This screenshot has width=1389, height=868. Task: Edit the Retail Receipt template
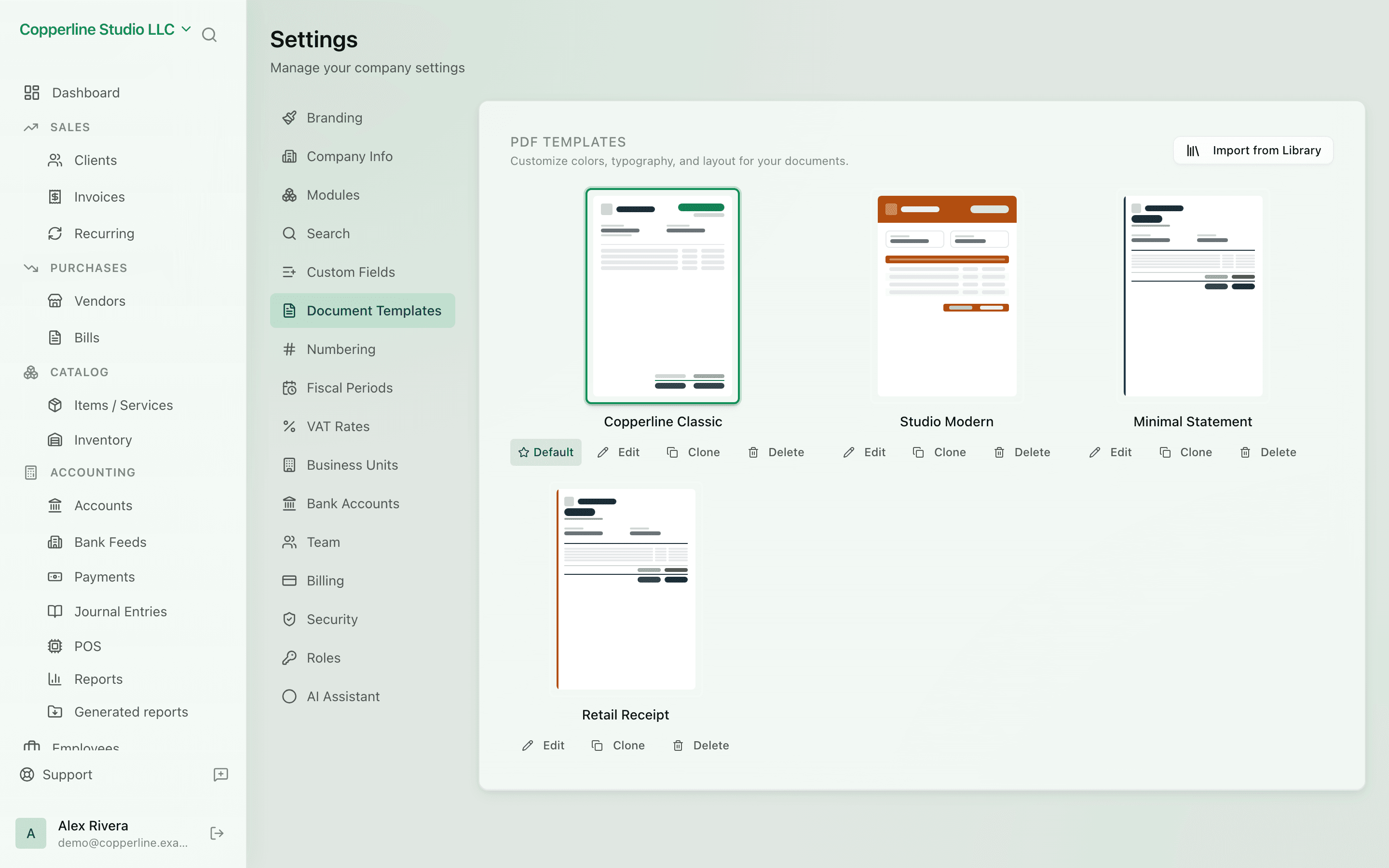tap(543, 745)
